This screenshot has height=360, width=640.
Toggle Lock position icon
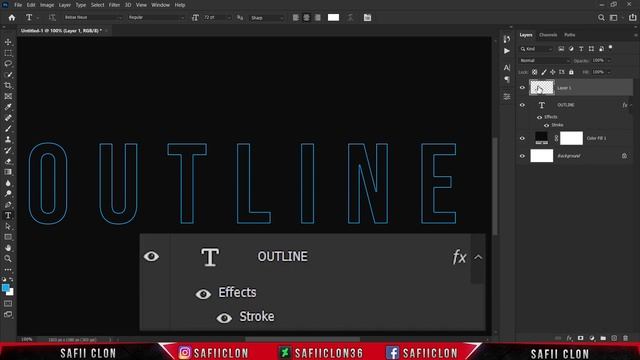(x=553, y=72)
